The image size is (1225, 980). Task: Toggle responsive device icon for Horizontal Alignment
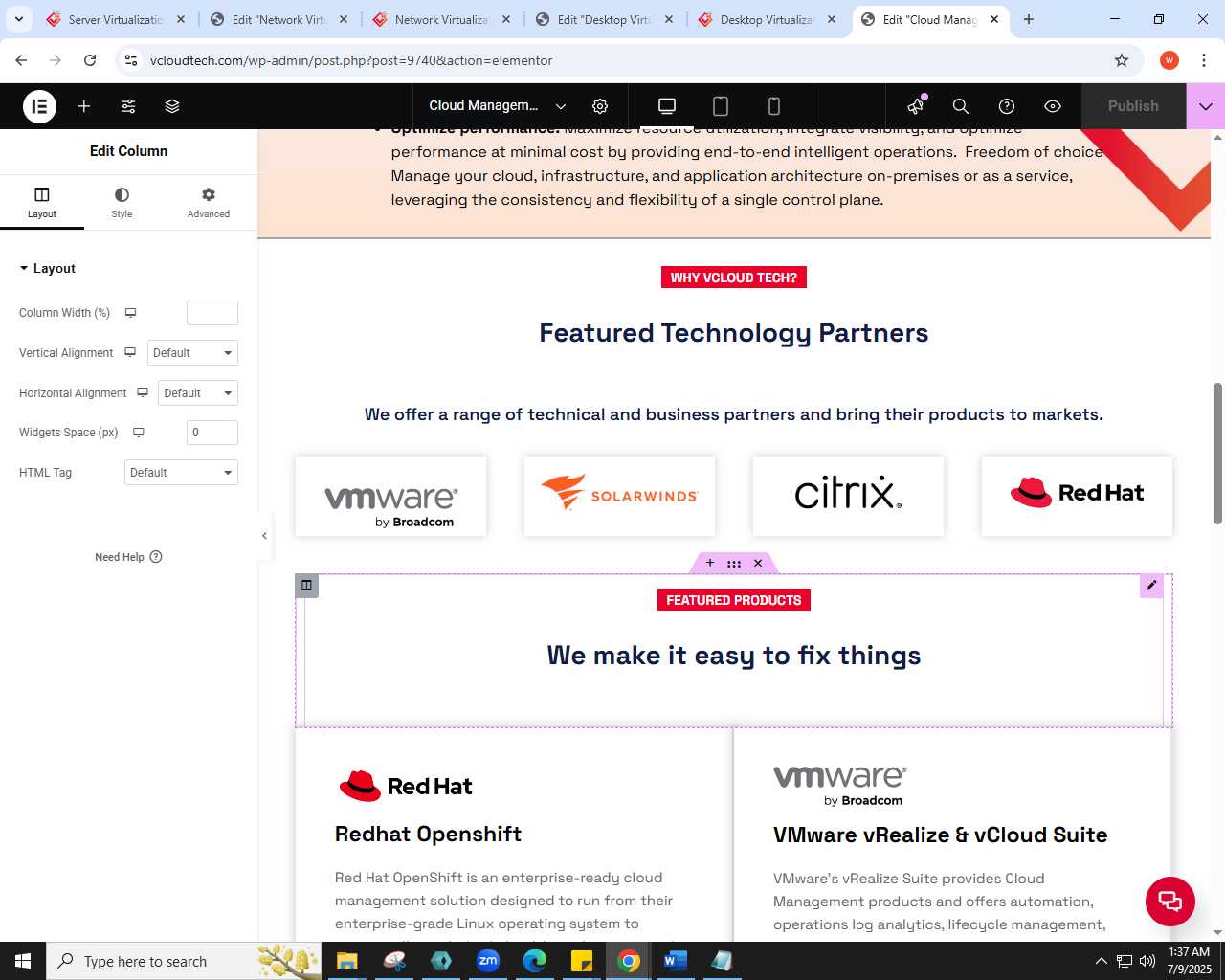point(143,393)
